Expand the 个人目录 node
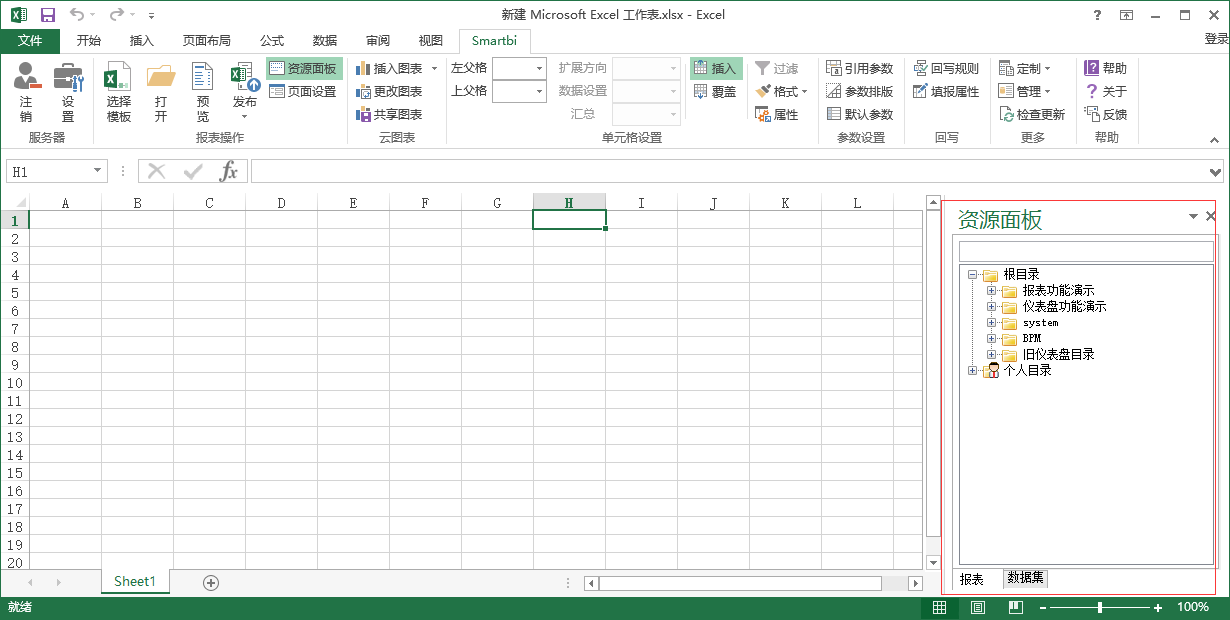 [972, 370]
